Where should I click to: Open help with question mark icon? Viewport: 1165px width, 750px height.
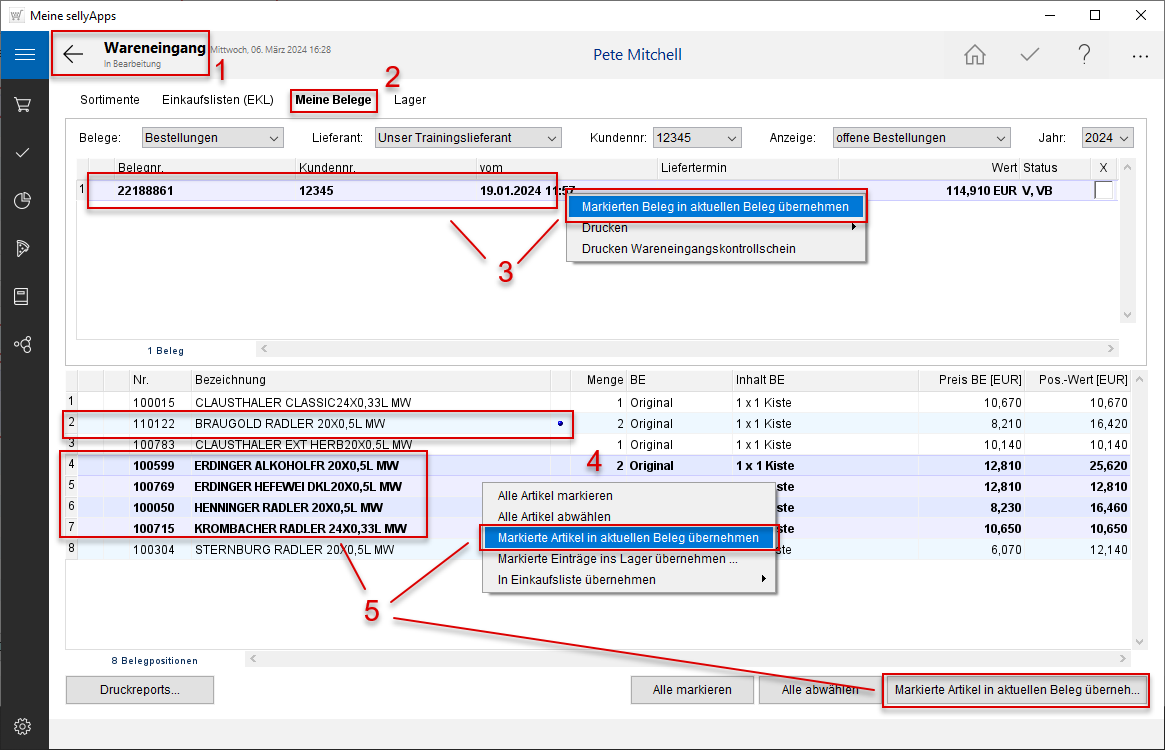pyautogui.click(x=1084, y=55)
